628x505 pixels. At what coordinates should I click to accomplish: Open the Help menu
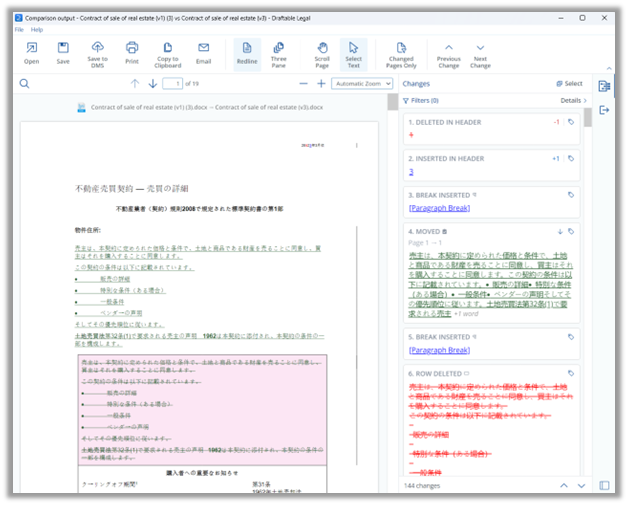click(37, 30)
